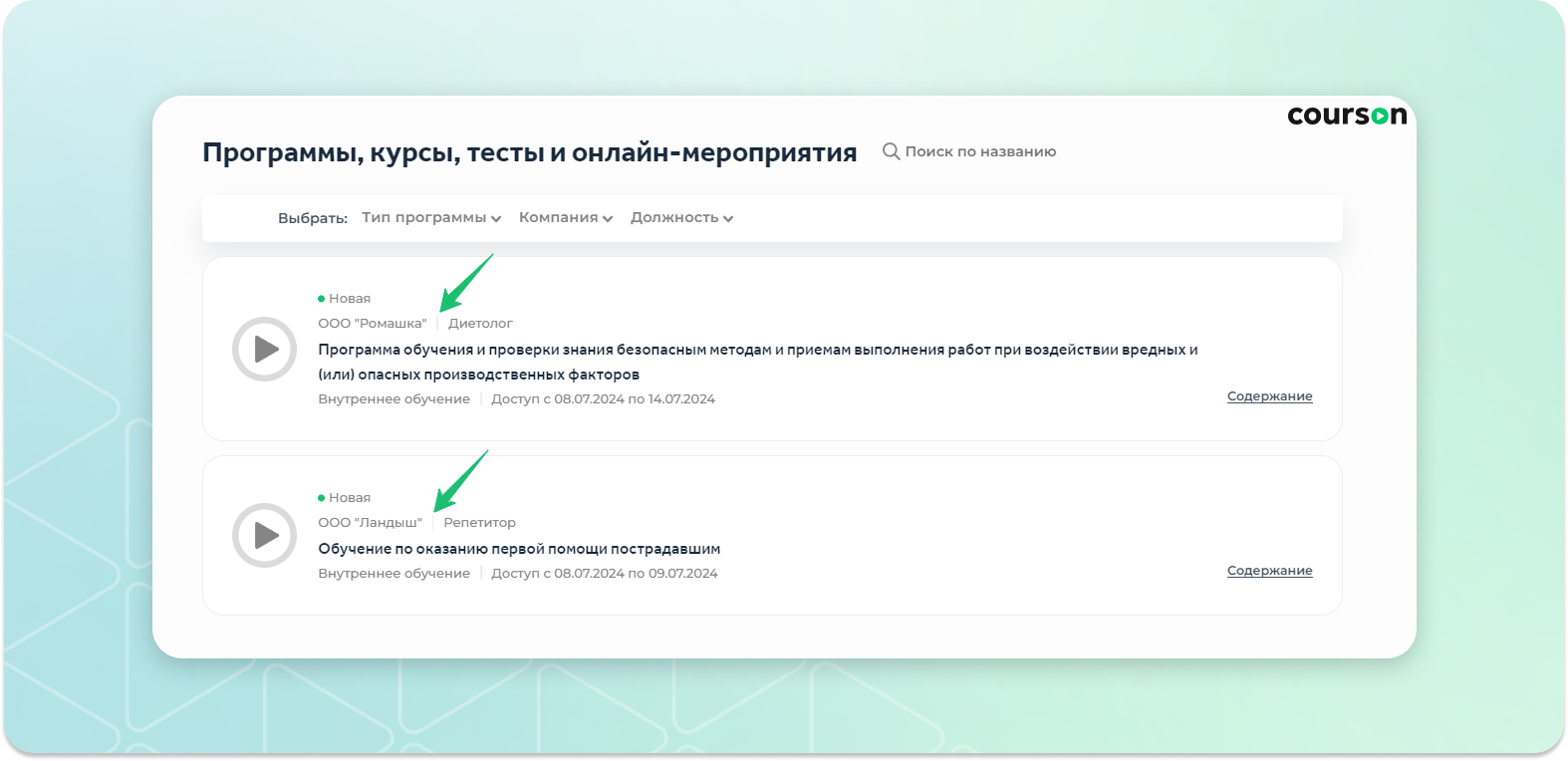Click the "Диетолог" position label
Viewport: 1568px width, 761px height.
480,324
